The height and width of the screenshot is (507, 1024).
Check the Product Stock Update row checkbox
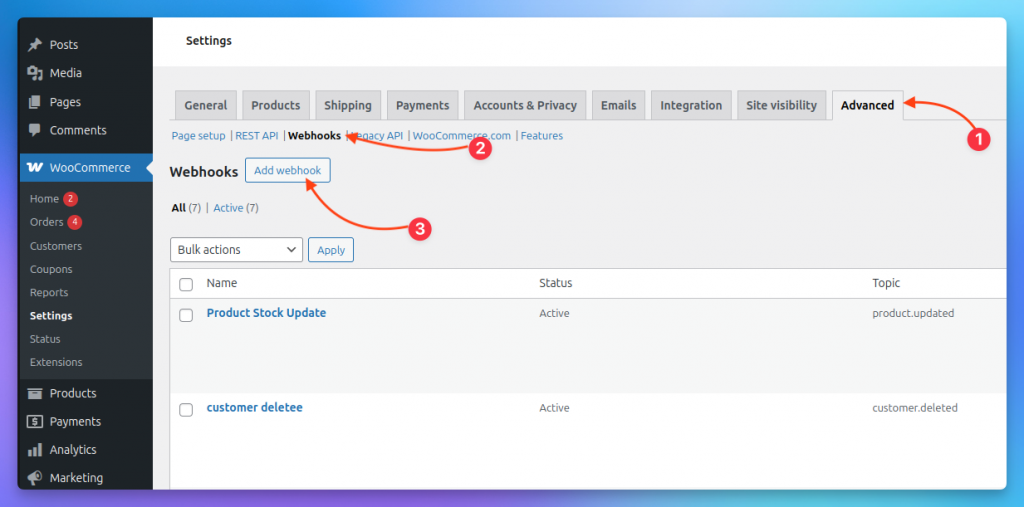point(186,315)
